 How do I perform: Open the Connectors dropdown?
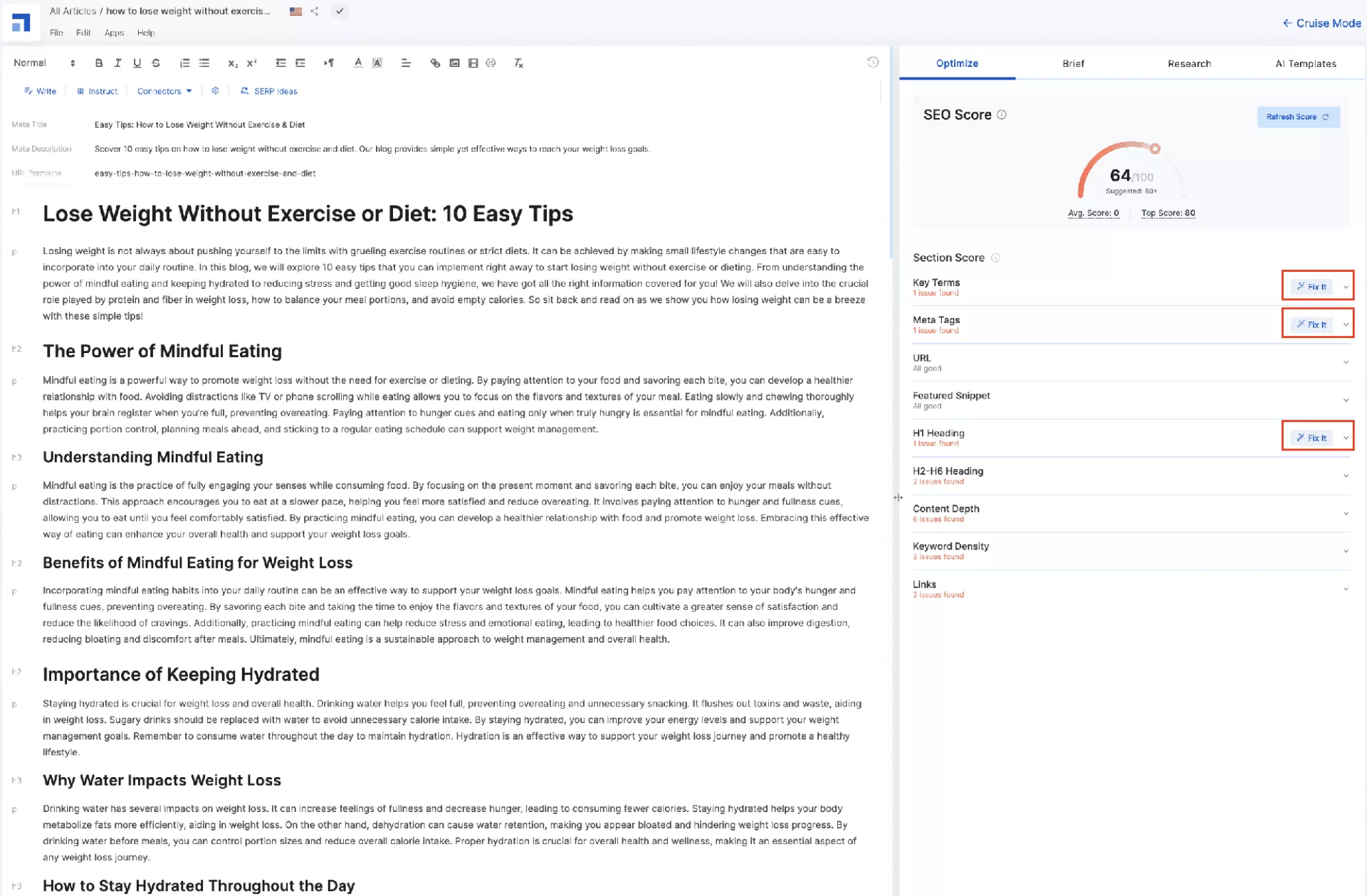164,91
